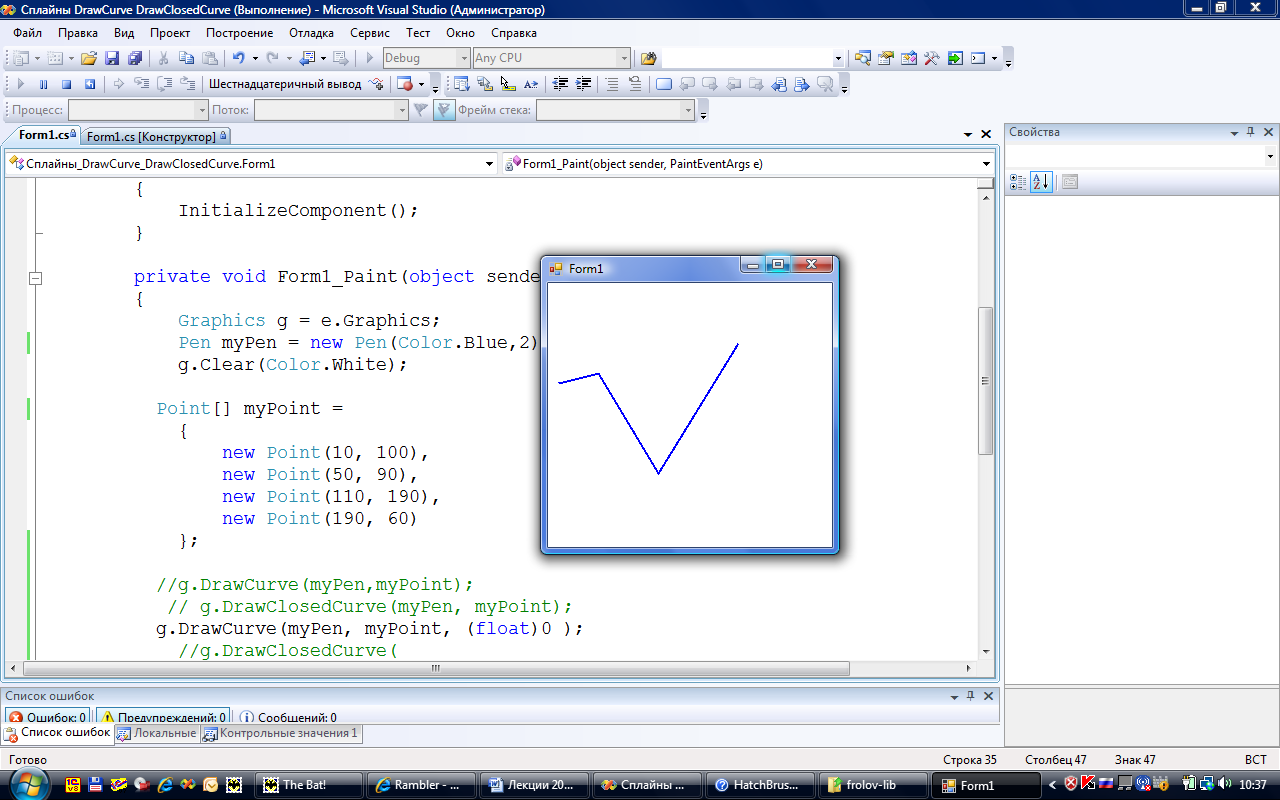This screenshot has height=800, width=1280.
Task: Toggle the Сообщений: 0 messages filter
Action: pos(288,717)
